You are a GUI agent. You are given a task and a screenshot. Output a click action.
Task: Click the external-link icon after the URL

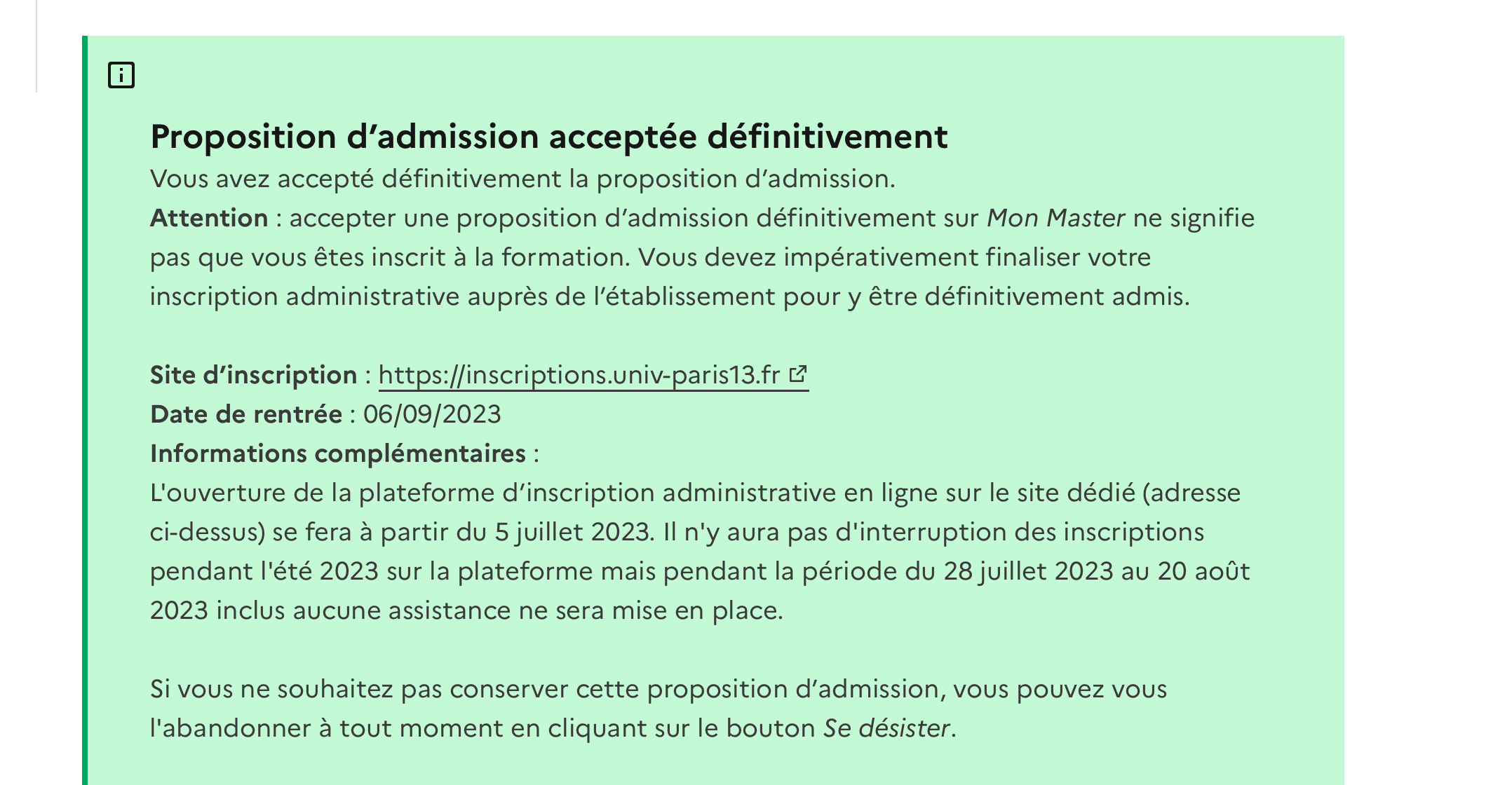tap(798, 374)
